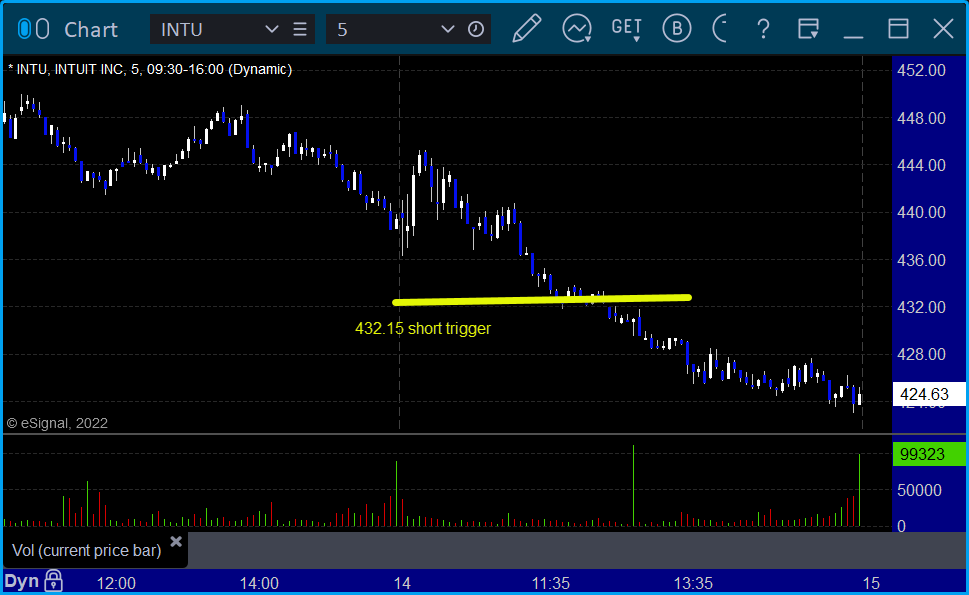Click the 432.00 price axis label
The width and height of the screenshot is (969, 595).
click(921, 307)
